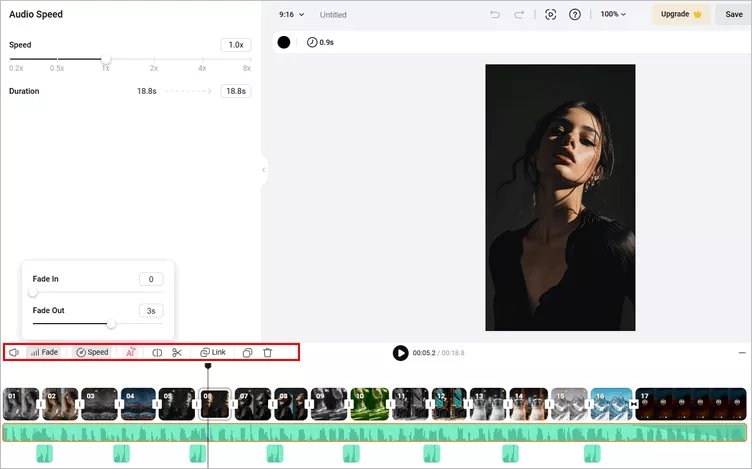Viewport: 752px width, 469px height.
Task: Click the Save button
Action: point(734,14)
